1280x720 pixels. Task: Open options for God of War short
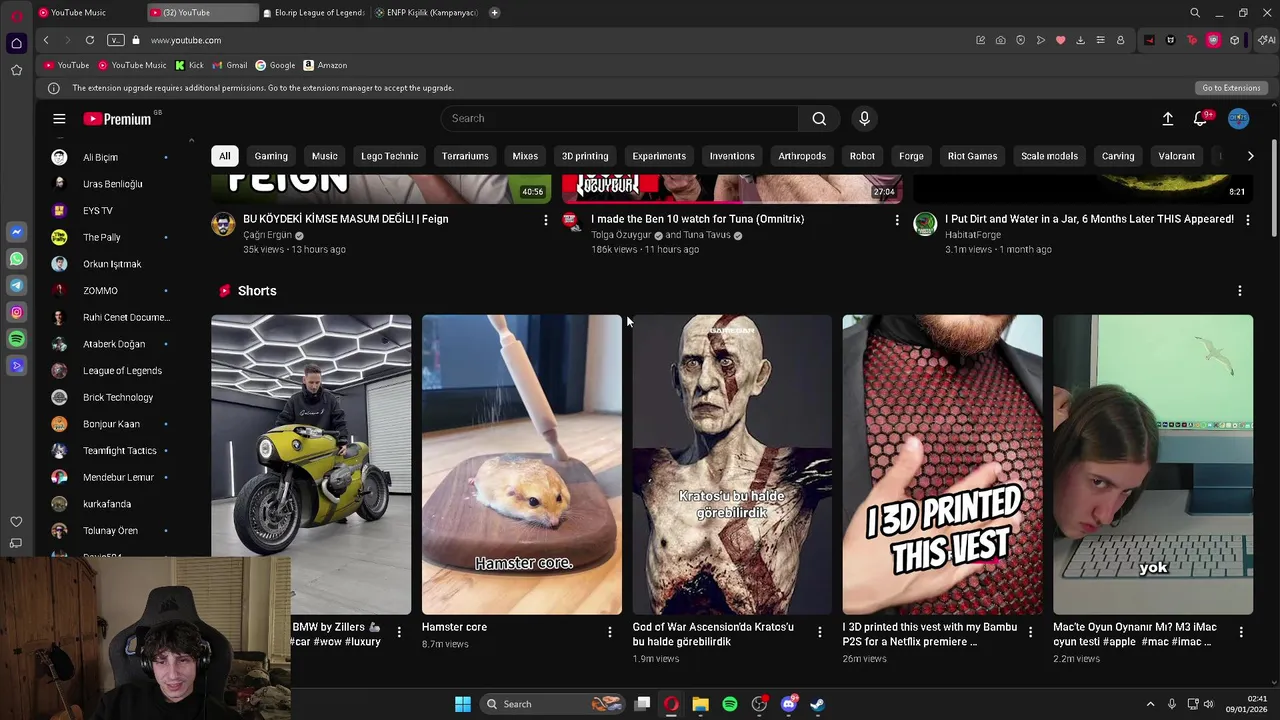coord(820,632)
